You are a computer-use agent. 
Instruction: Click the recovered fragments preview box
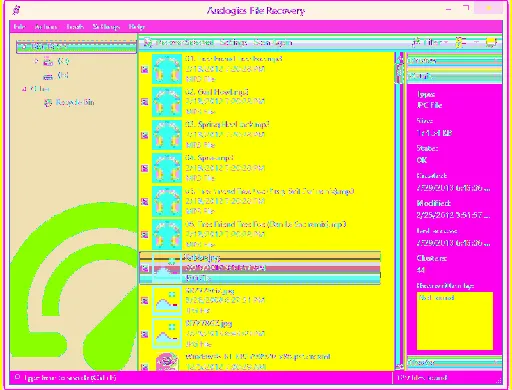click(x=455, y=321)
